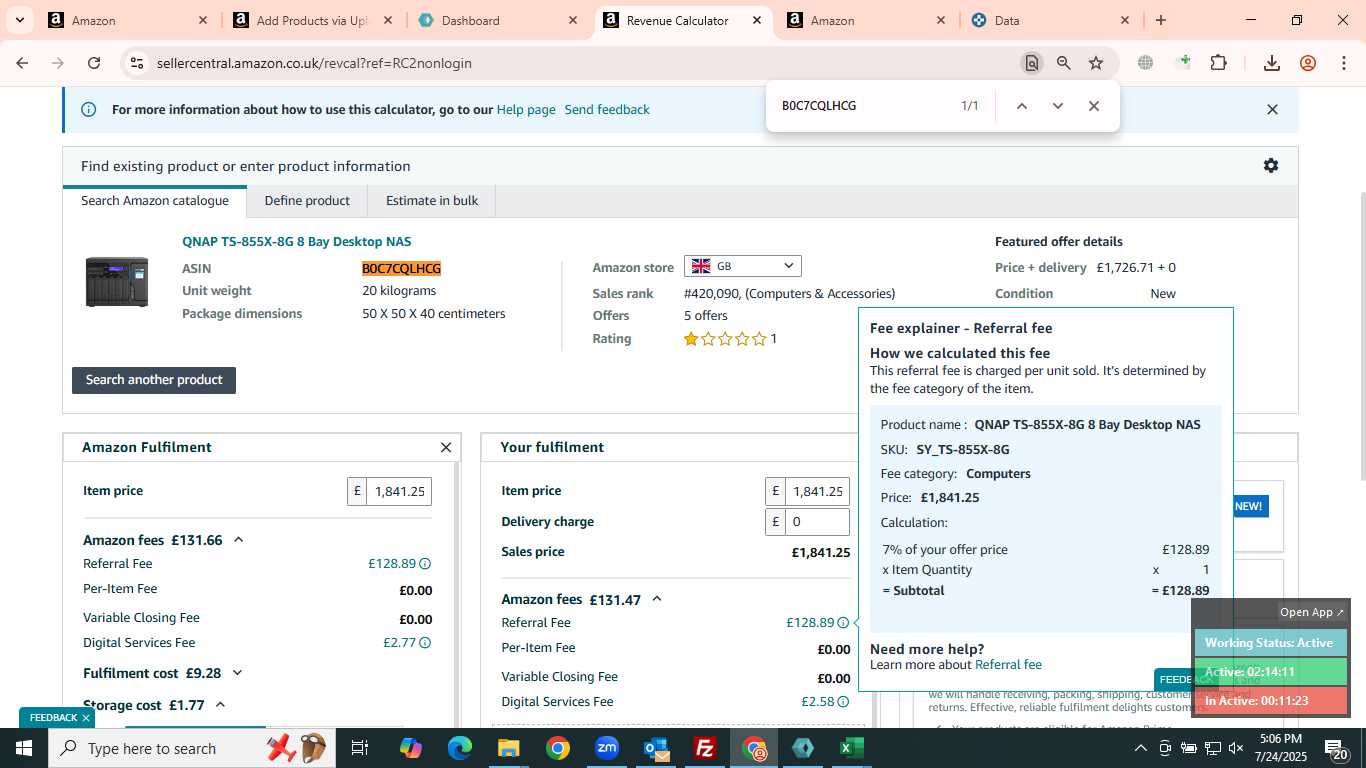
Task: Click the £128.89 Referral Fee amount in Amazon Fulfilment
Action: (x=392, y=564)
